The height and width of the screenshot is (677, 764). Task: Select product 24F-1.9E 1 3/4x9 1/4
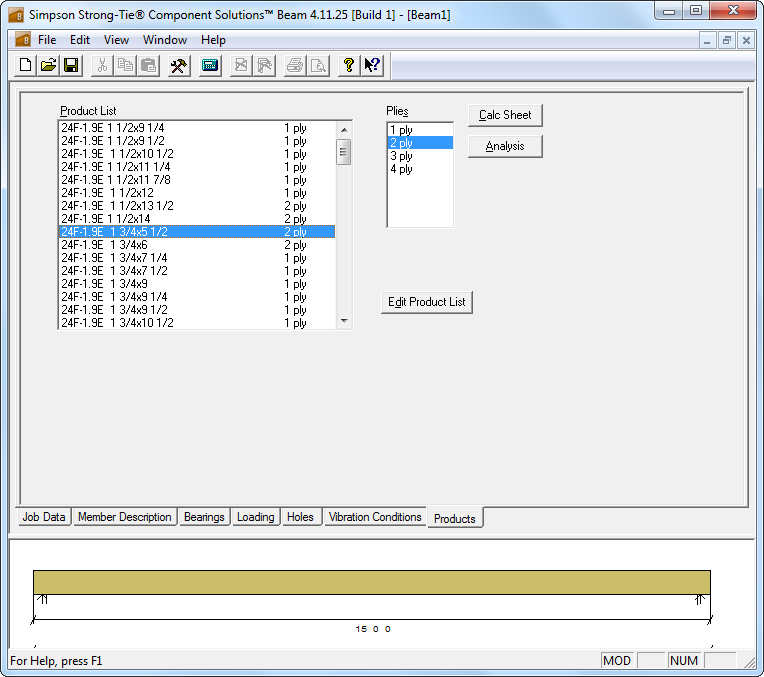pyautogui.click(x=197, y=297)
